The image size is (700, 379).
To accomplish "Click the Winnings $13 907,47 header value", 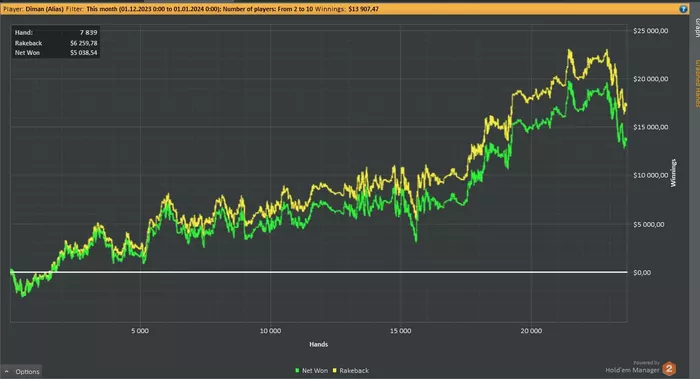I will tap(363, 9).
